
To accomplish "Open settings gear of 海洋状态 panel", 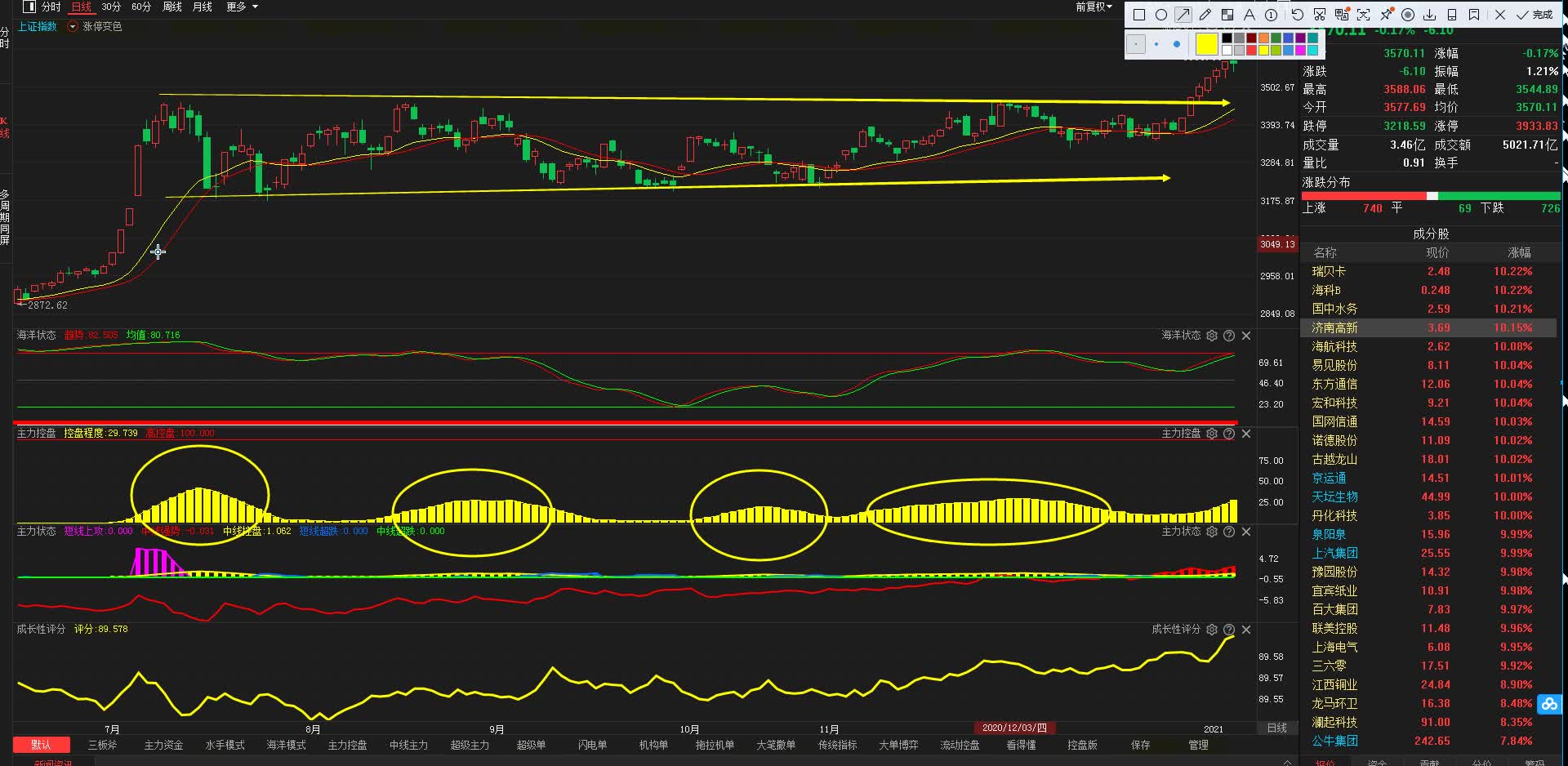I will [1212, 336].
